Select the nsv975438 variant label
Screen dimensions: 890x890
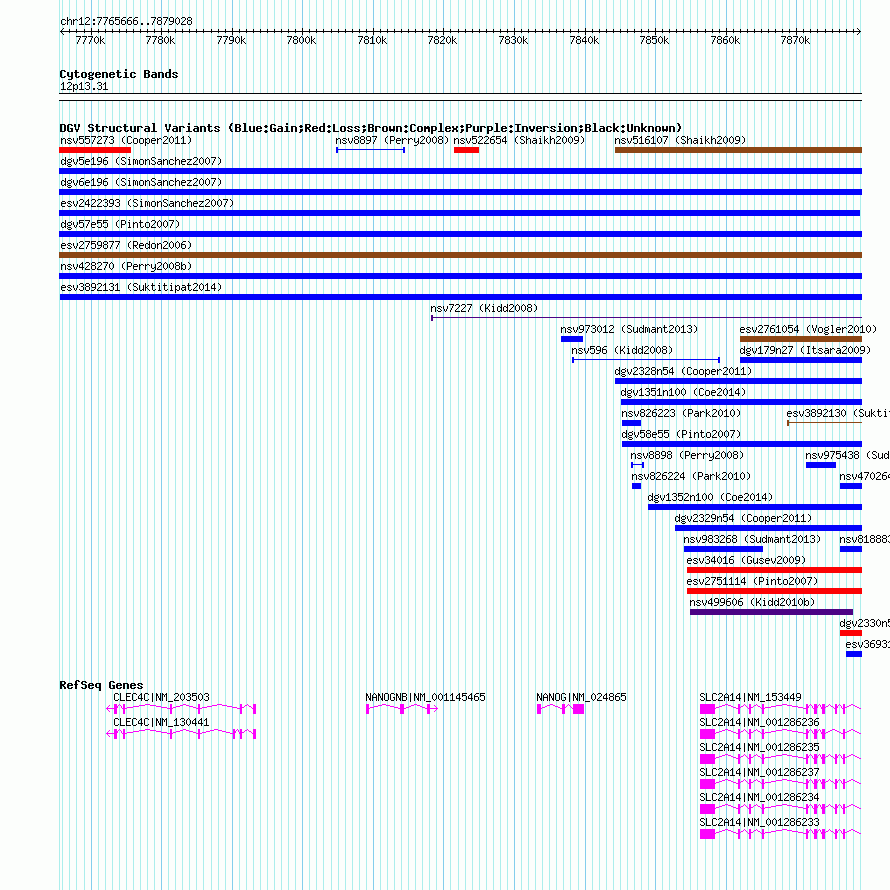tap(847, 455)
